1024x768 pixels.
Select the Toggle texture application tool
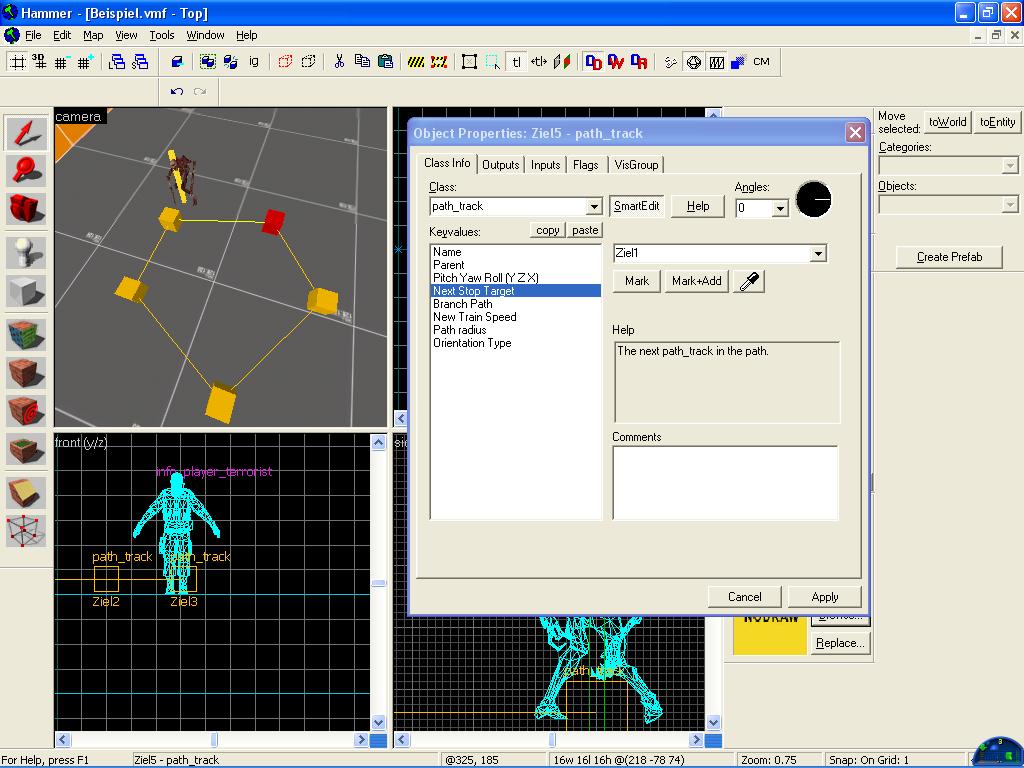[x=26, y=334]
